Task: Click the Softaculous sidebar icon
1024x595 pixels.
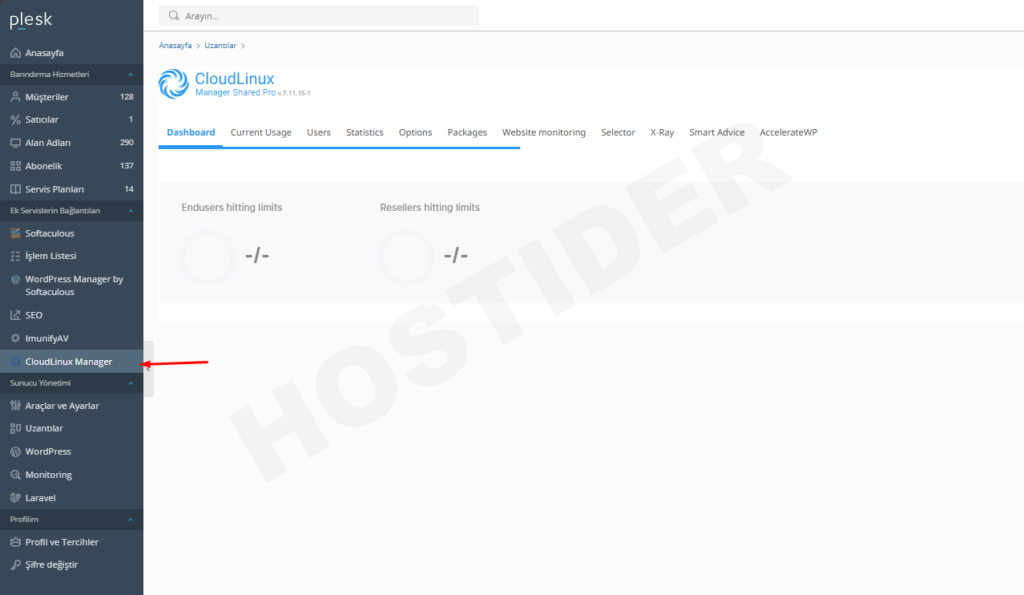Action: tap(15, 233)
